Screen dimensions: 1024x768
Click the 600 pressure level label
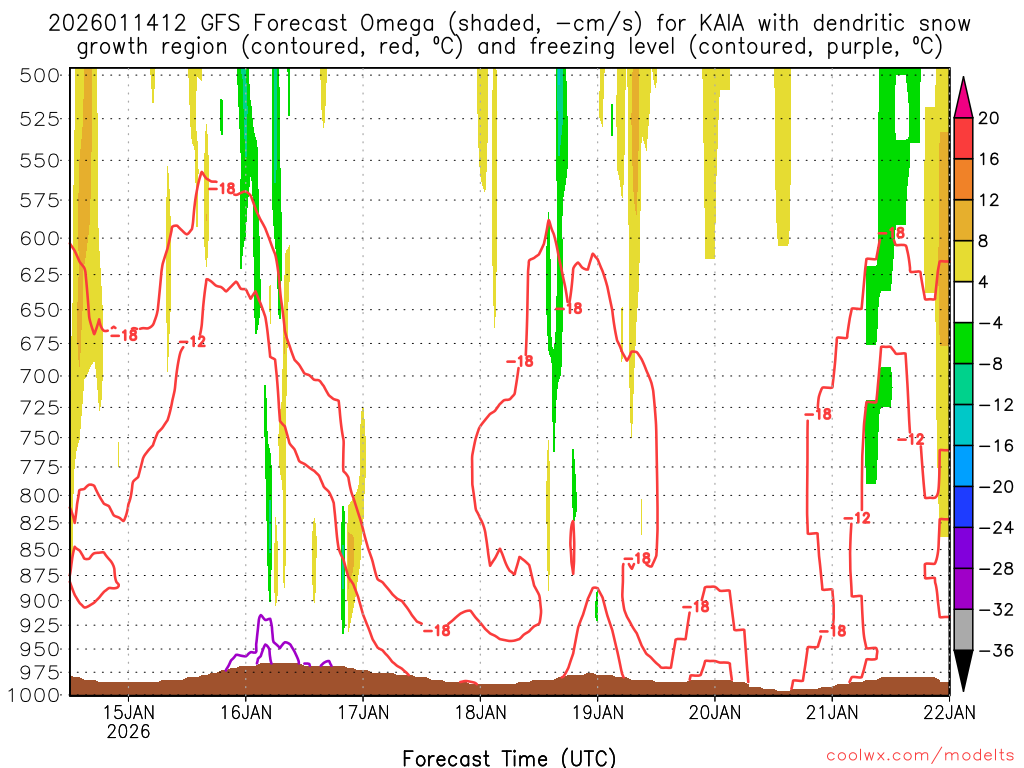point(40,239)
